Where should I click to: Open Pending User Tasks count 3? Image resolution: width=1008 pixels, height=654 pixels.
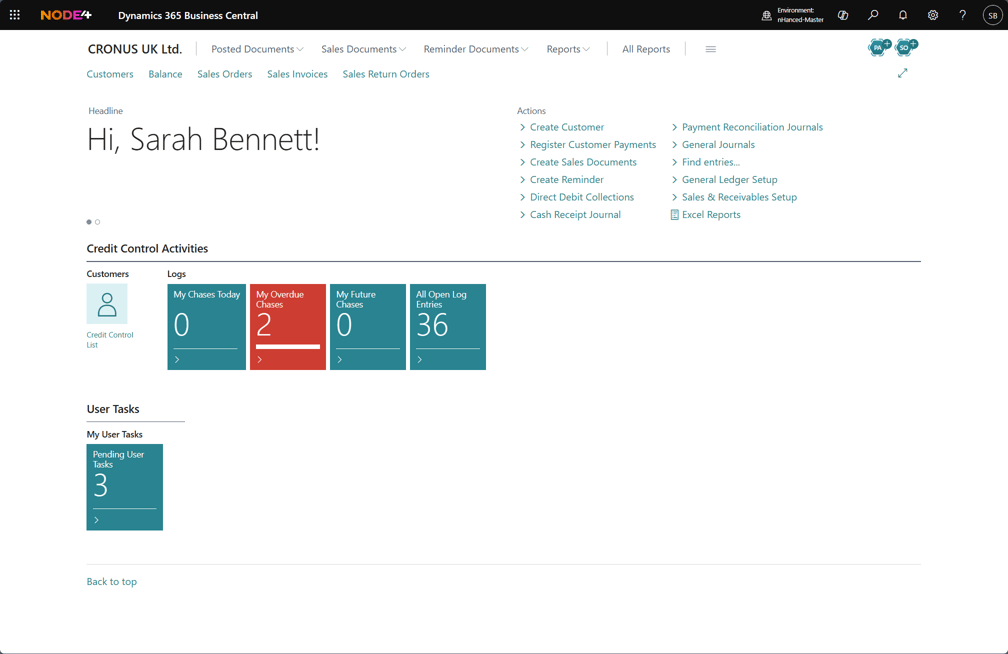pyautogui.click(x=101, y=486)
